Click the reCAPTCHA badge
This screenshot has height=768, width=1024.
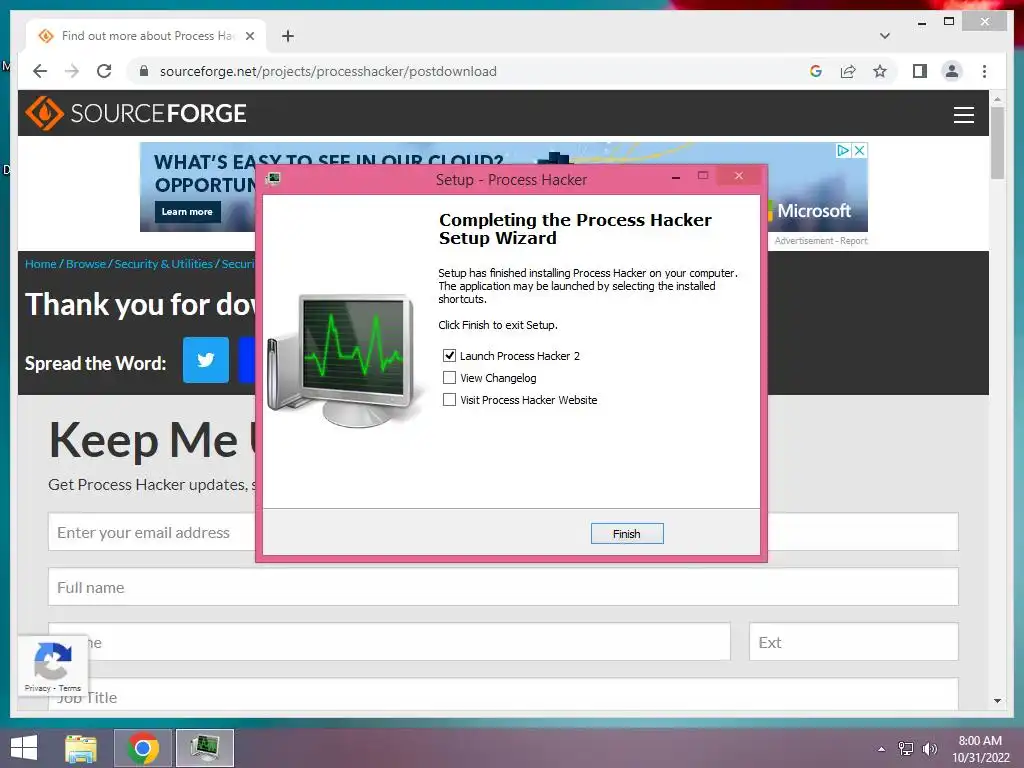pyautogui.click(x=52, y=665)
